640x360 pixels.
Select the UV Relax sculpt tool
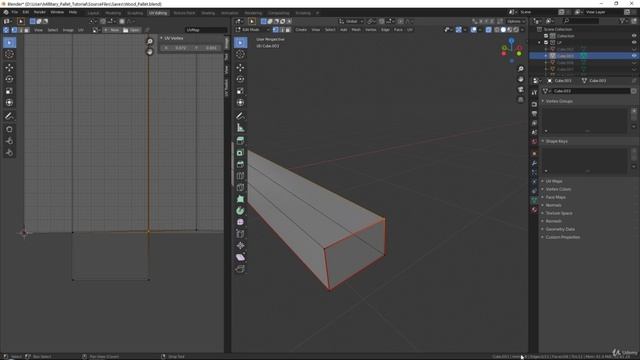9,141
